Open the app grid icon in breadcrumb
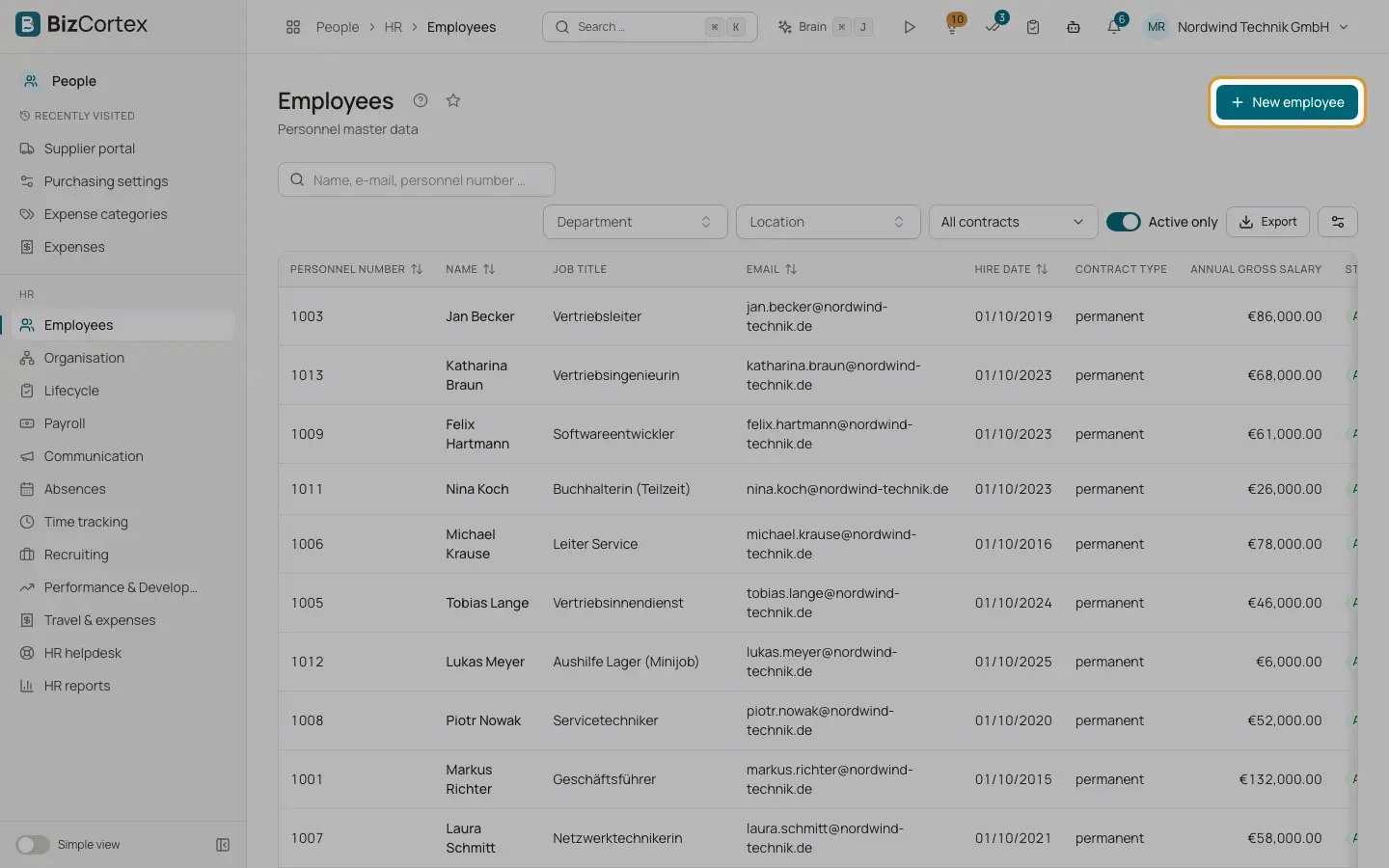This screenshot has width=1389, height=868. [293, 27]
